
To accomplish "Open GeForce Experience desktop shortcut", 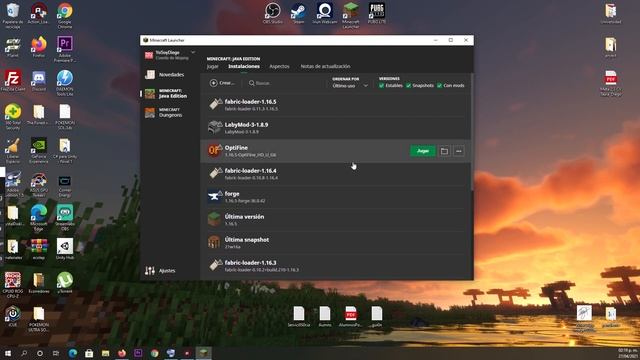I will (x=39, y=150).
